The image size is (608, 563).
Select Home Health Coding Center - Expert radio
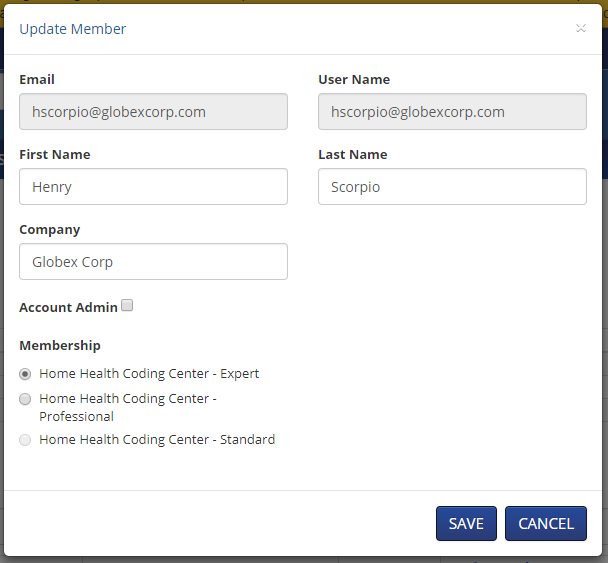coord(25,374)
